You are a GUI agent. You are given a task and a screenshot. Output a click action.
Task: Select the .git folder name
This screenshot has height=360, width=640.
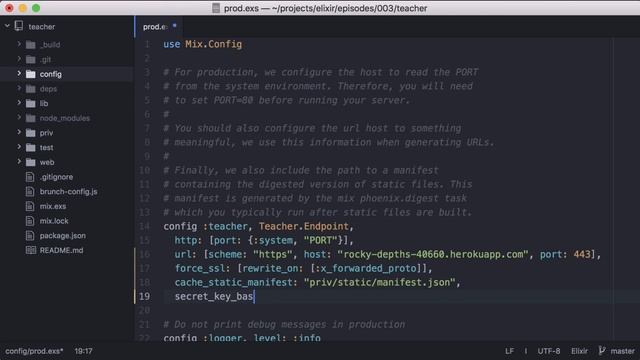[x=45, y=59]
